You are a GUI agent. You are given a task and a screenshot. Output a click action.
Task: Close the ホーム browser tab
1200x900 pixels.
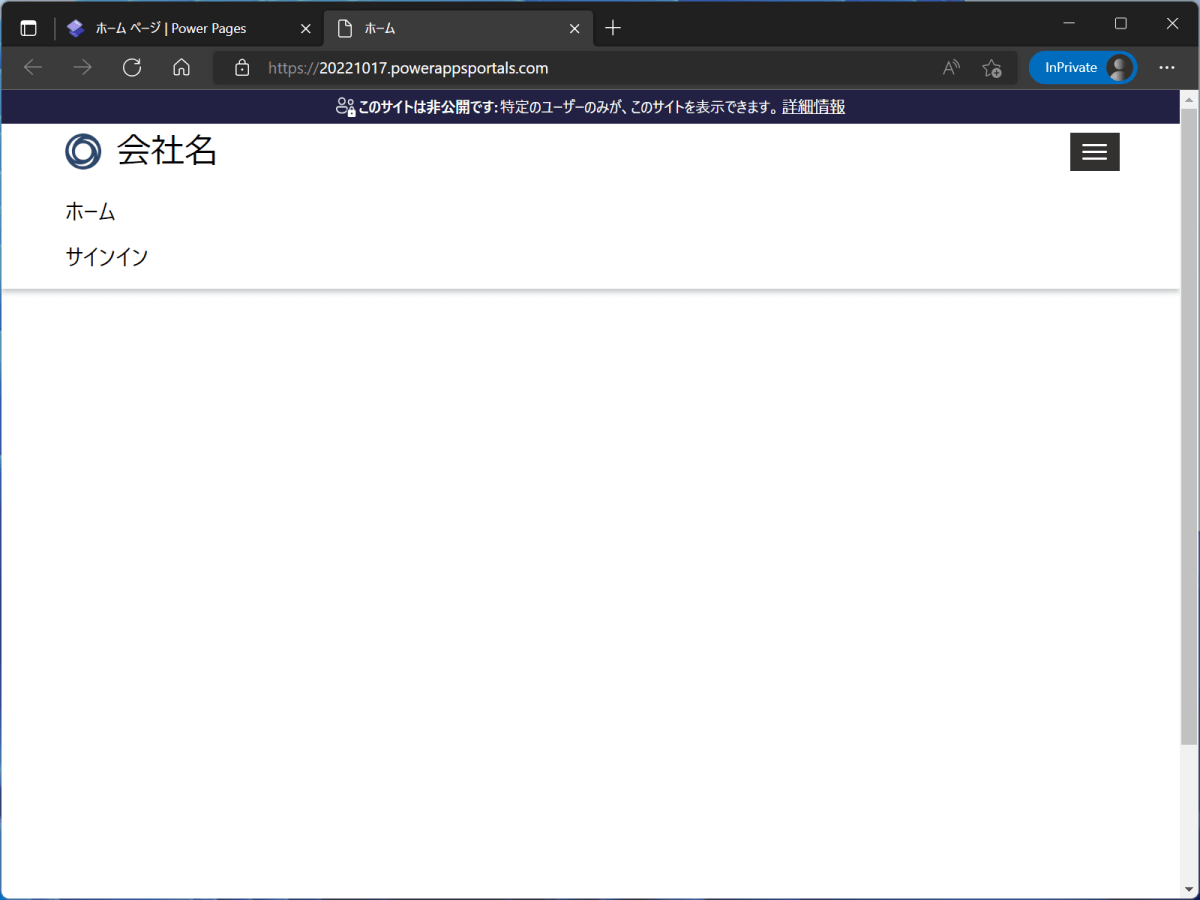[574, 28]
